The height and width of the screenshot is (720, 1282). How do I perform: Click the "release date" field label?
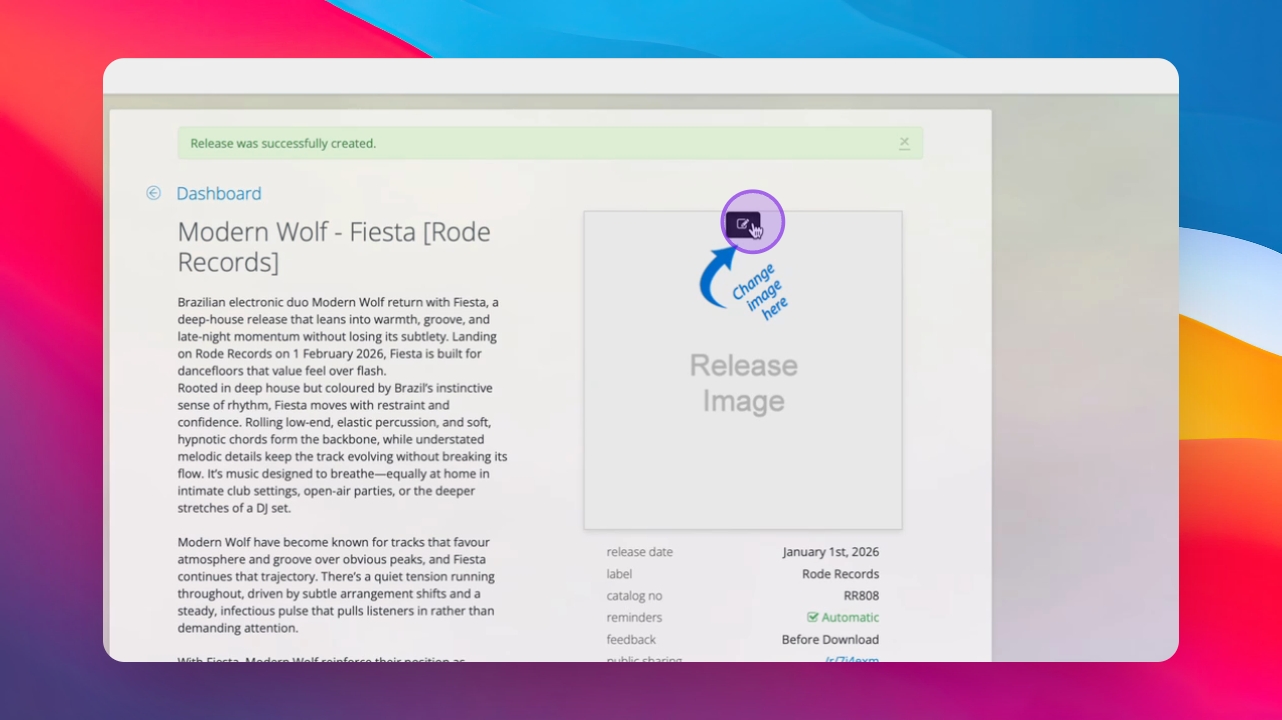(x=640, y=552)
